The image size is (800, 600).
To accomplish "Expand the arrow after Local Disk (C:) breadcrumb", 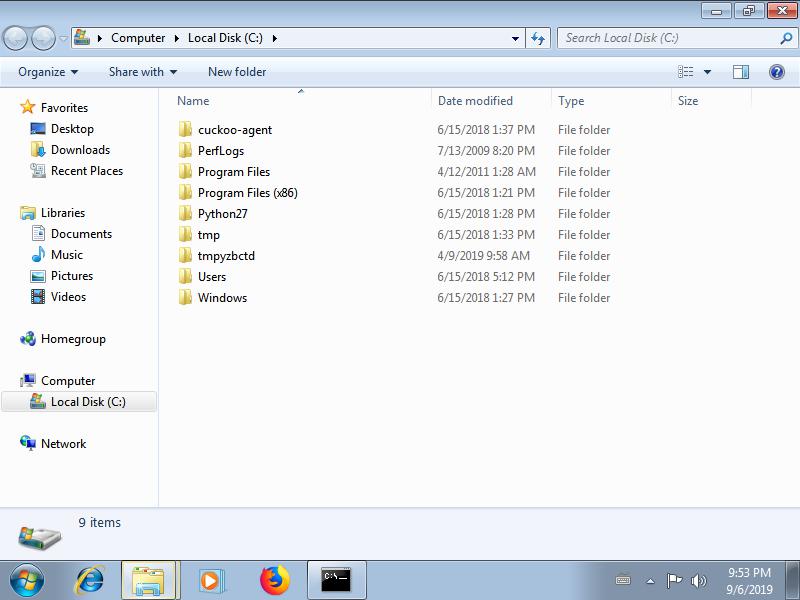I will [x=274, y=38].
